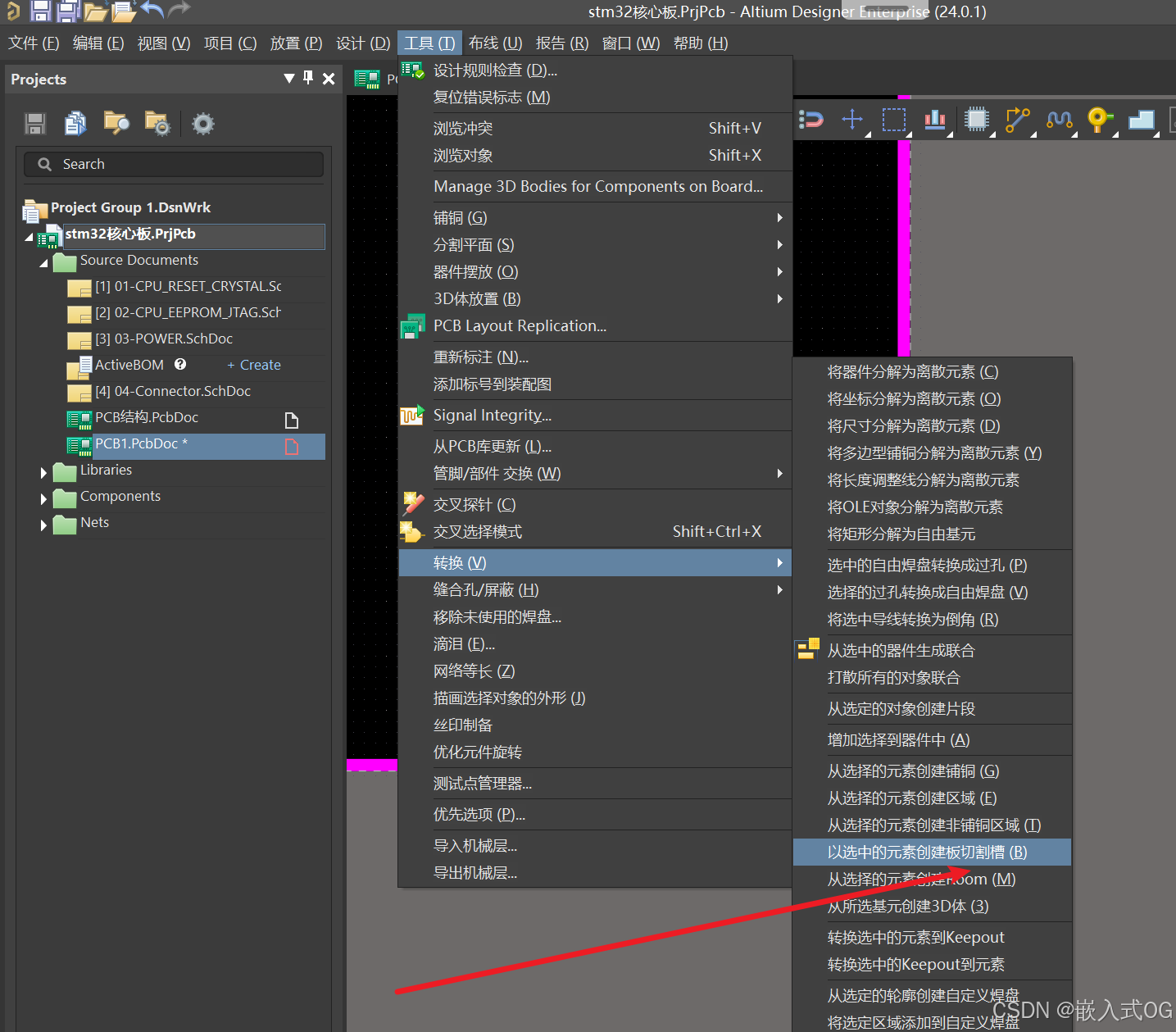Viewport: 1176px width, 1032px height.
Task: Select Project Group 1.DsnWrk workspace node
Action: click(x=130, y=207)
